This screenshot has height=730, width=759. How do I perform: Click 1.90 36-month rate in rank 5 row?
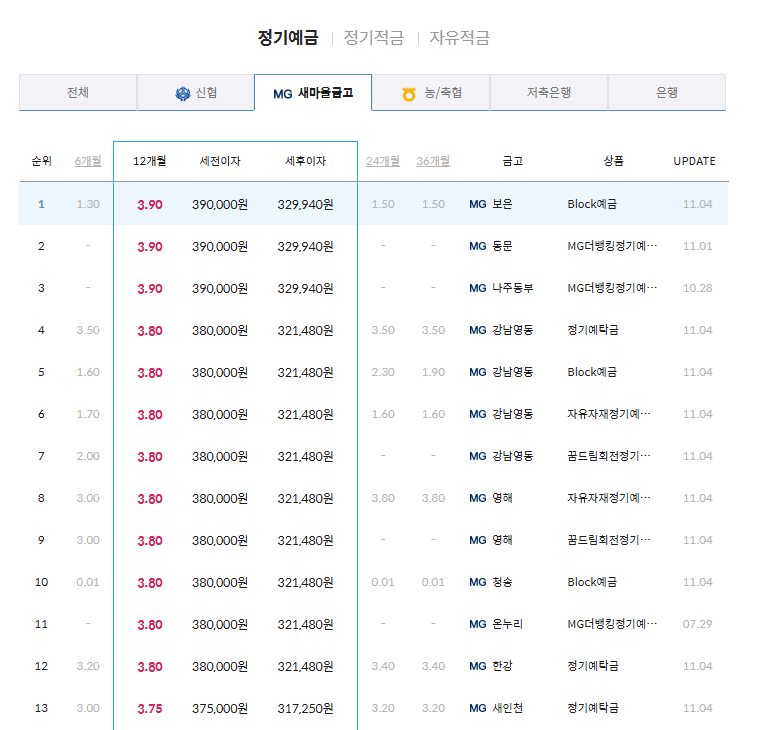tap(433, 372)
